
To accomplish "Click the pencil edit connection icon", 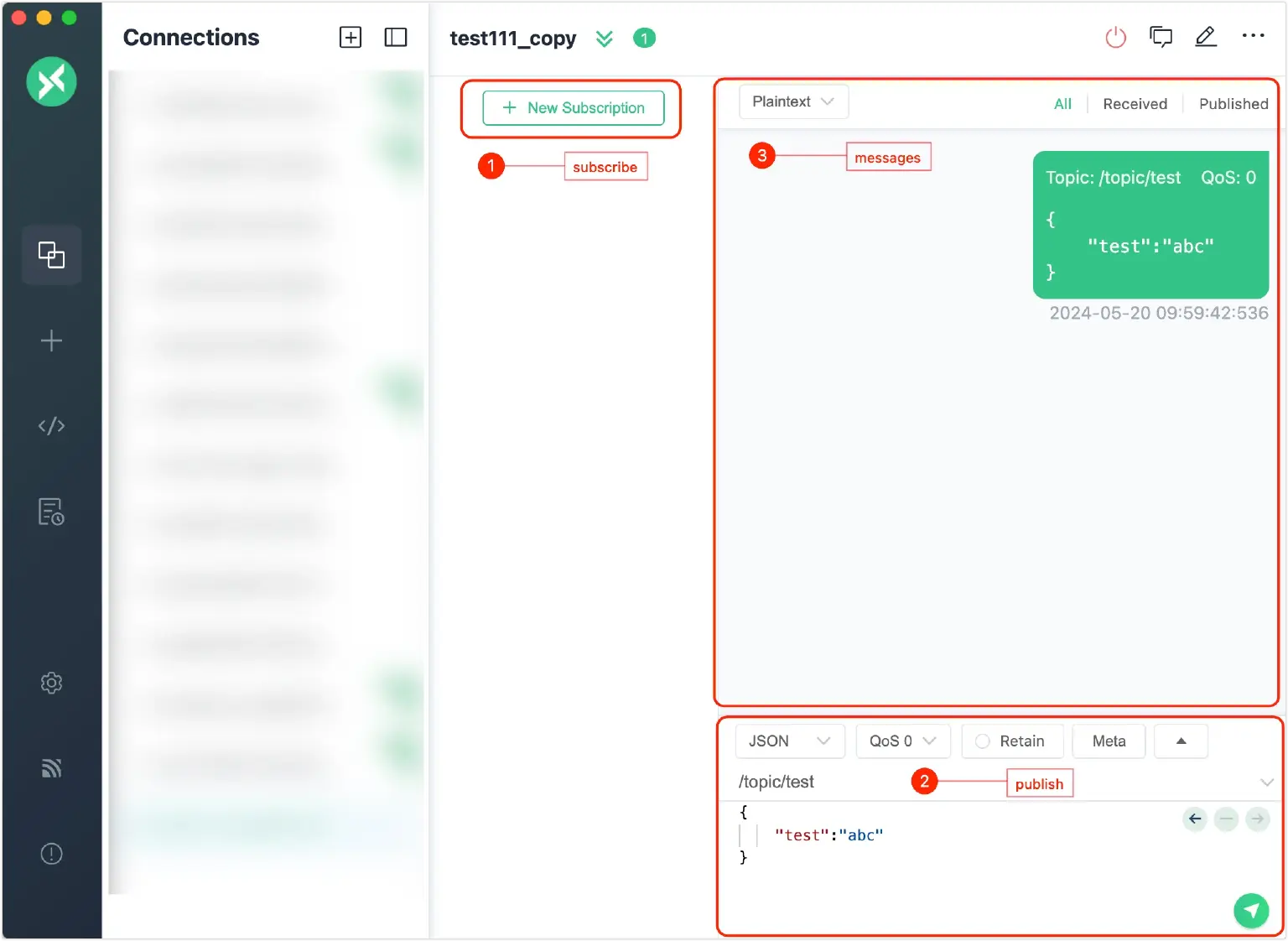I will (1205, 37).
